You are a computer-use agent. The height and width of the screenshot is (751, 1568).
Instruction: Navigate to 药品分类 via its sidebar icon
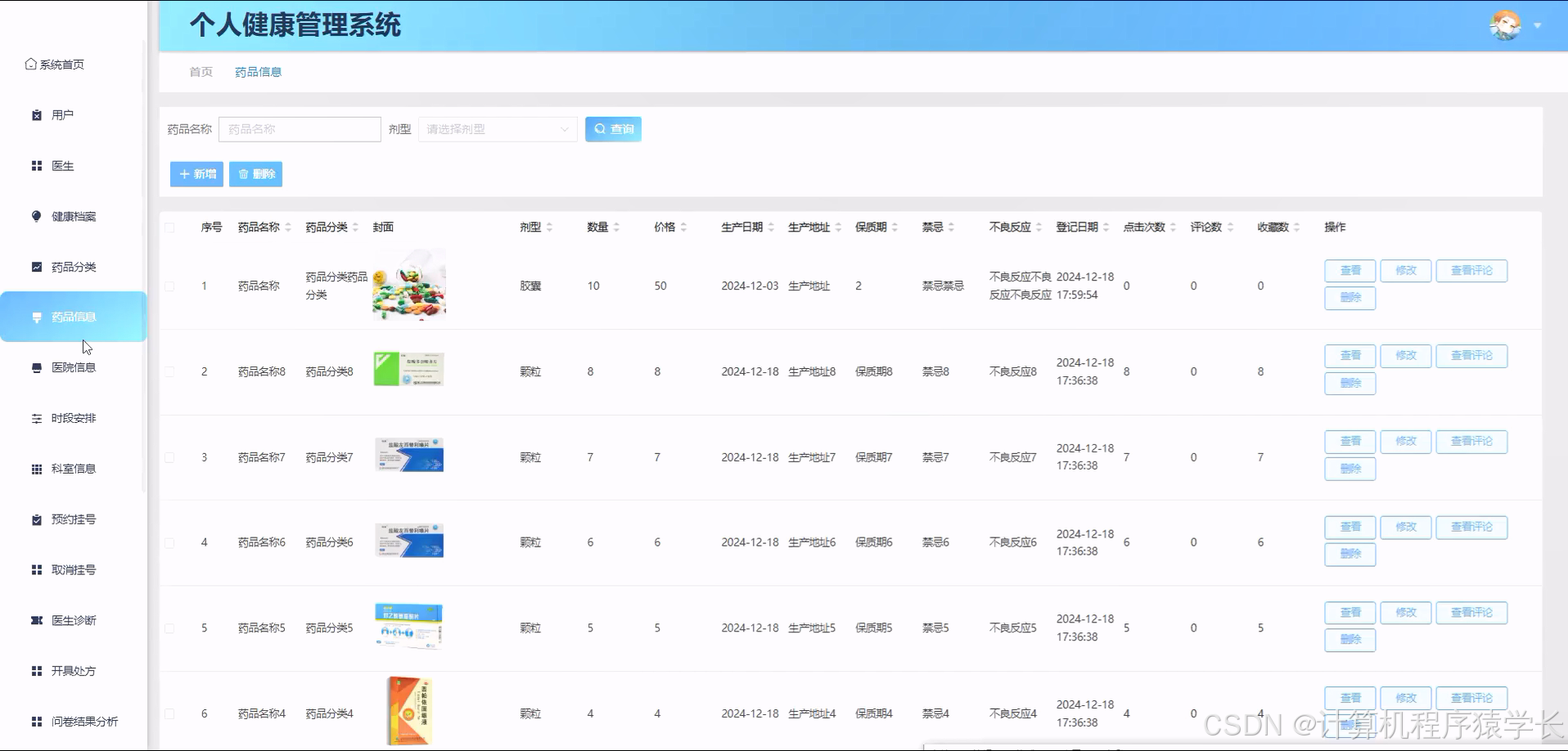tap(36, 267)
